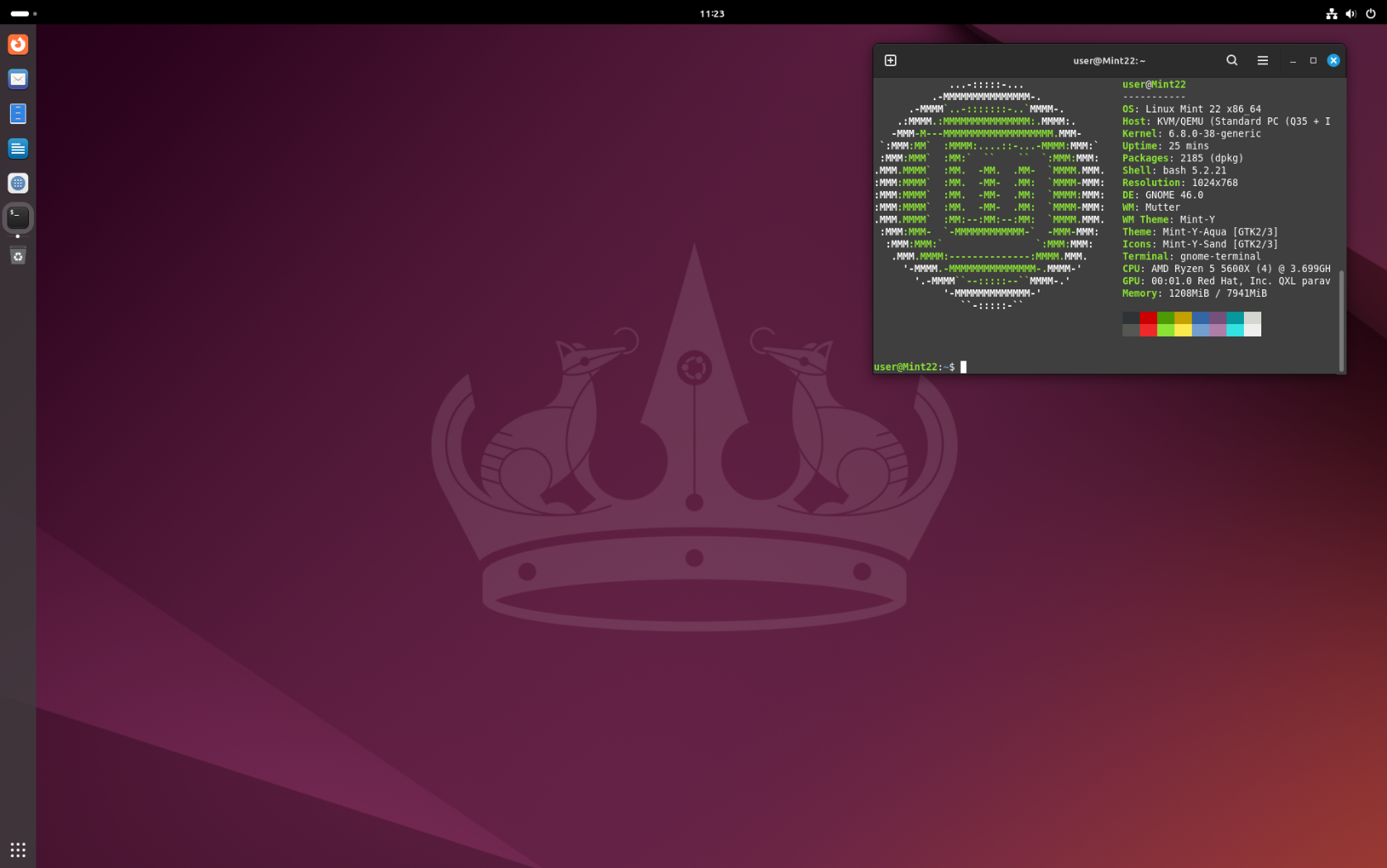This screenshot has width=1387, height=868.
Task: Launch the Mail client in dock
Action: pyautogui.click(x=18, y=79)
